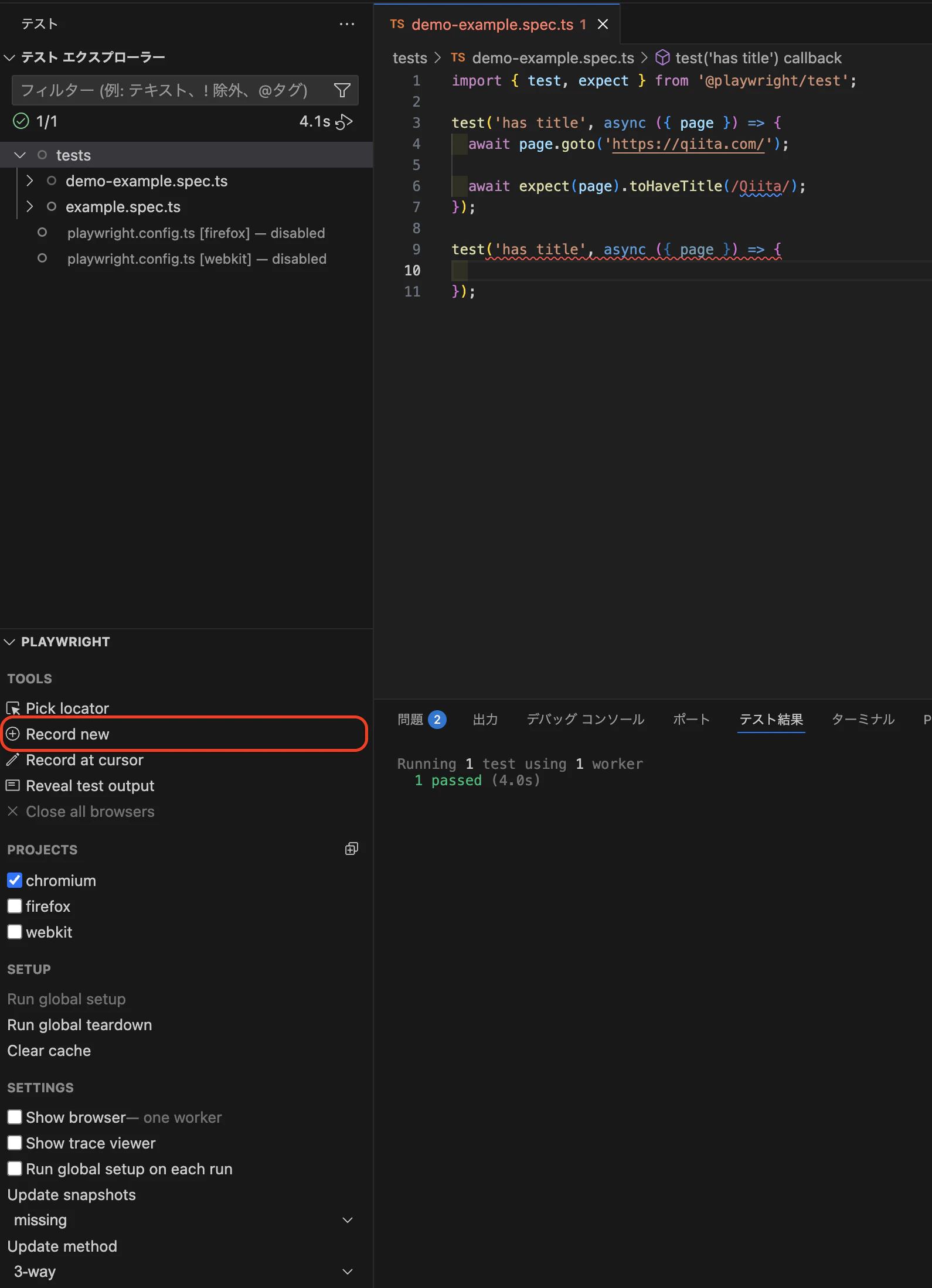The height and width of the screenshot is (1288, 932).
Task: Click the circle beside playwright.config.ts [webkit]
Action: [42, 258]
